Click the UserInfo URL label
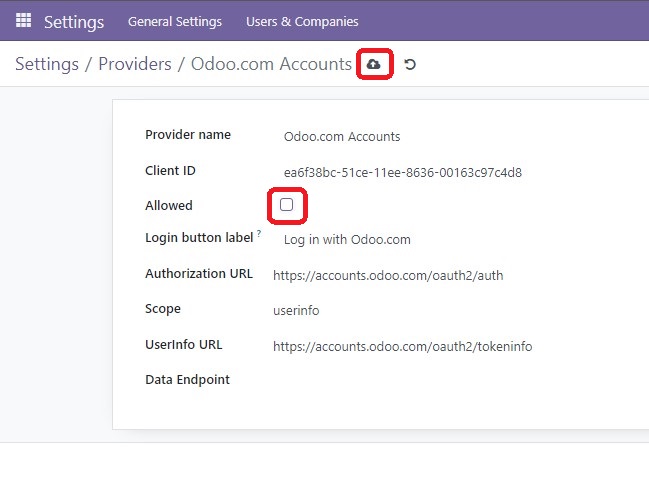The image size is (649, 487). [184, 345]
